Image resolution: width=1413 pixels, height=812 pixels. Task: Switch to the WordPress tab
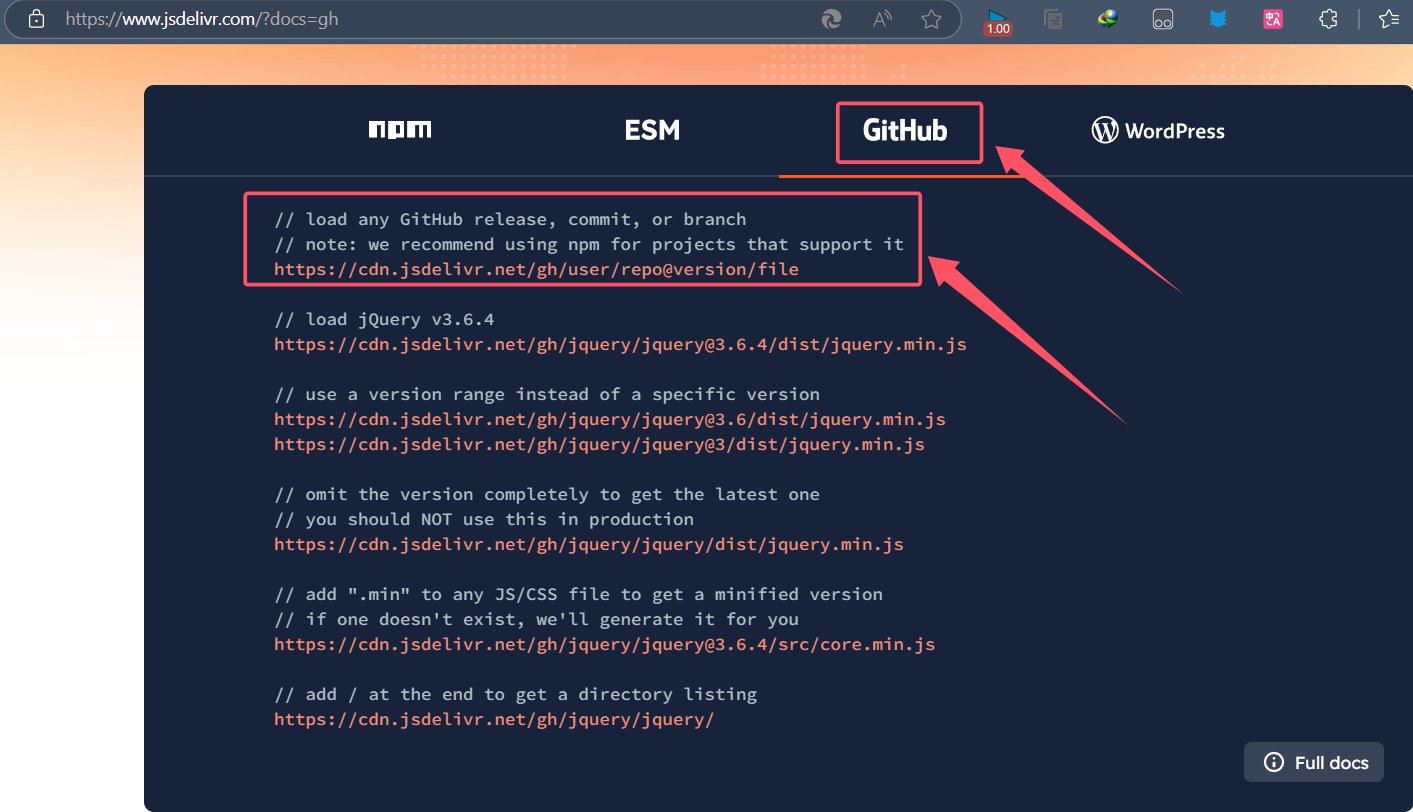tap(1158, 131)
